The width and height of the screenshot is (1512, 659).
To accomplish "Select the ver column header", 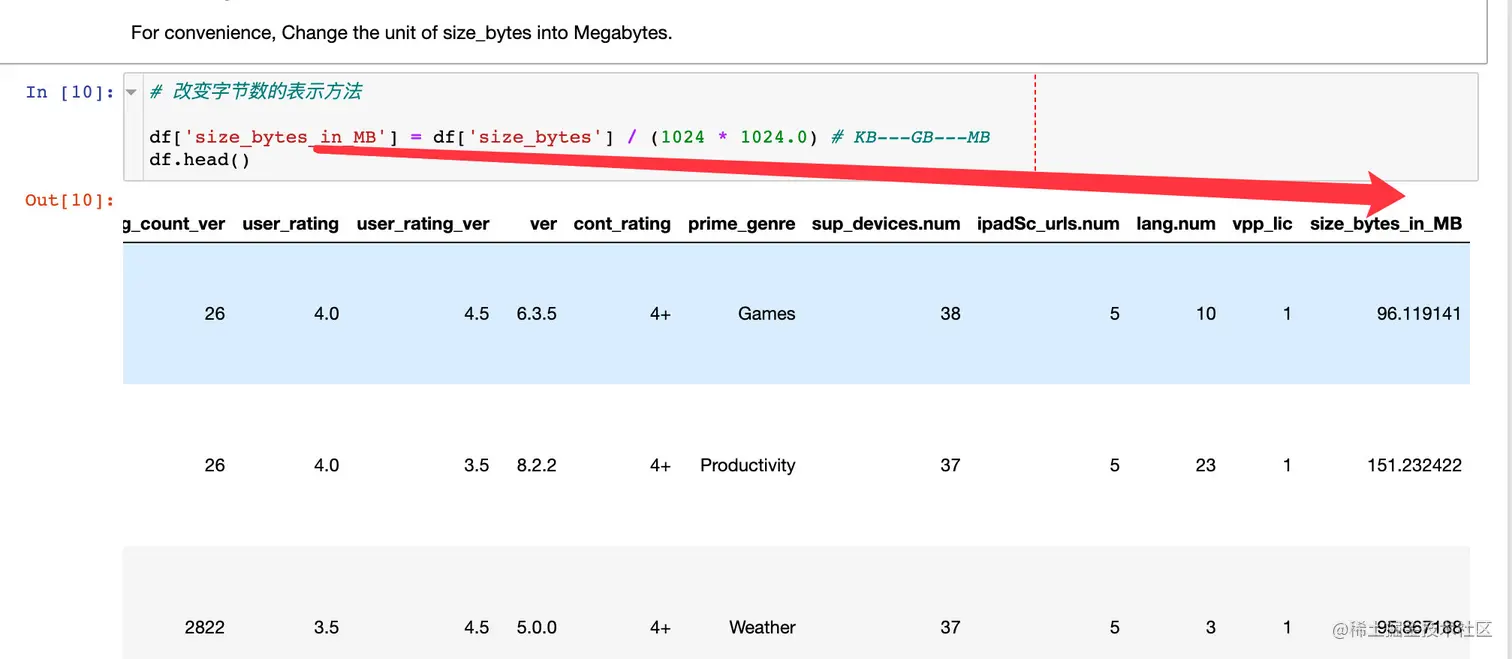I will [543, 224].
